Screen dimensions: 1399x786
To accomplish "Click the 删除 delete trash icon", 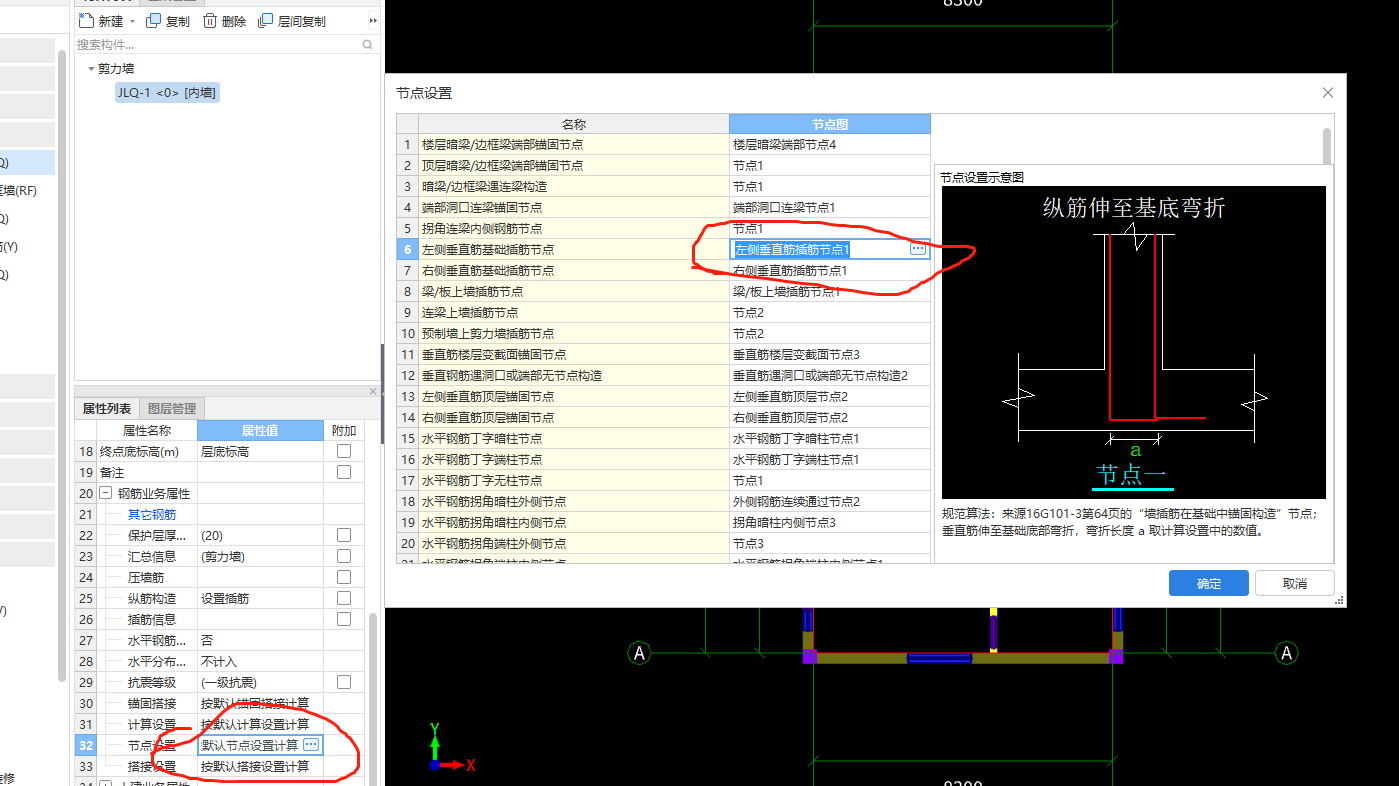I will 210,21.
